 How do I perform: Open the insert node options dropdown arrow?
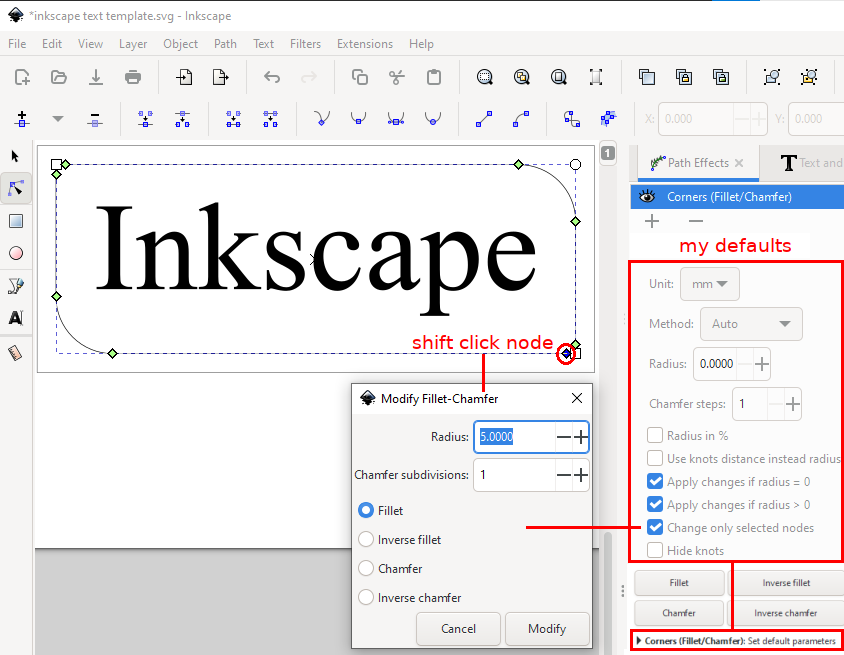pos(58,119)
